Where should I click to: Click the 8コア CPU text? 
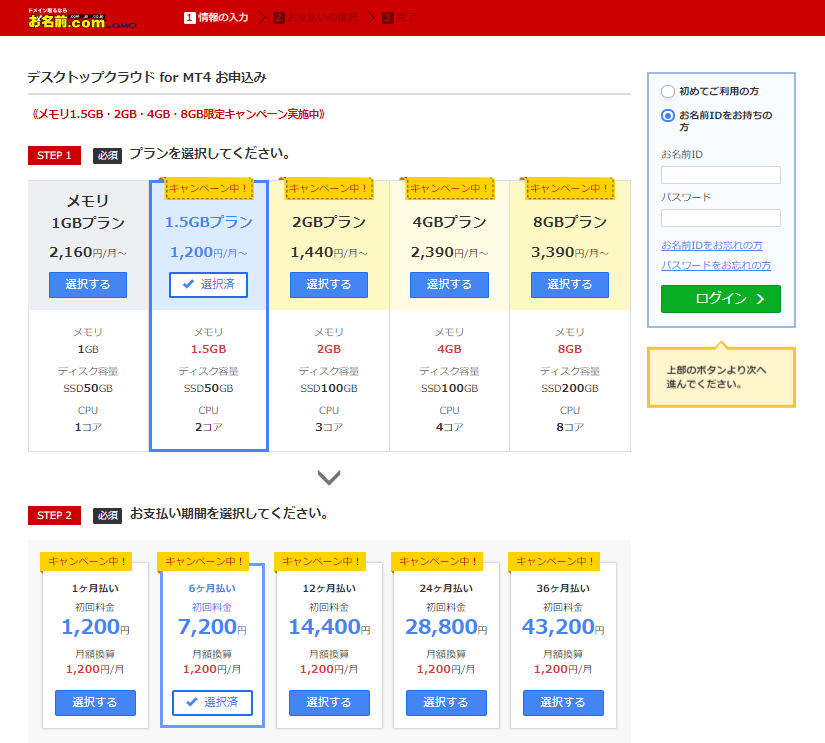570,427
